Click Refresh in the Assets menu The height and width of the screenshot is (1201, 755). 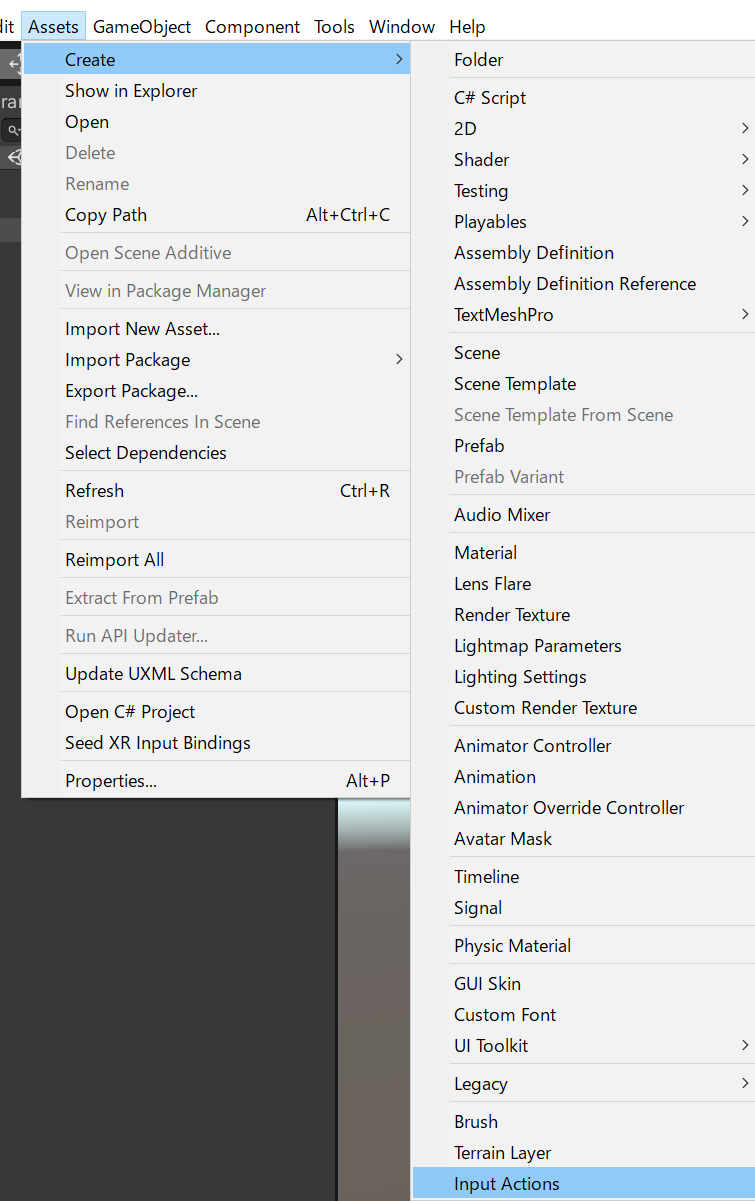click(x=94, y=490)
